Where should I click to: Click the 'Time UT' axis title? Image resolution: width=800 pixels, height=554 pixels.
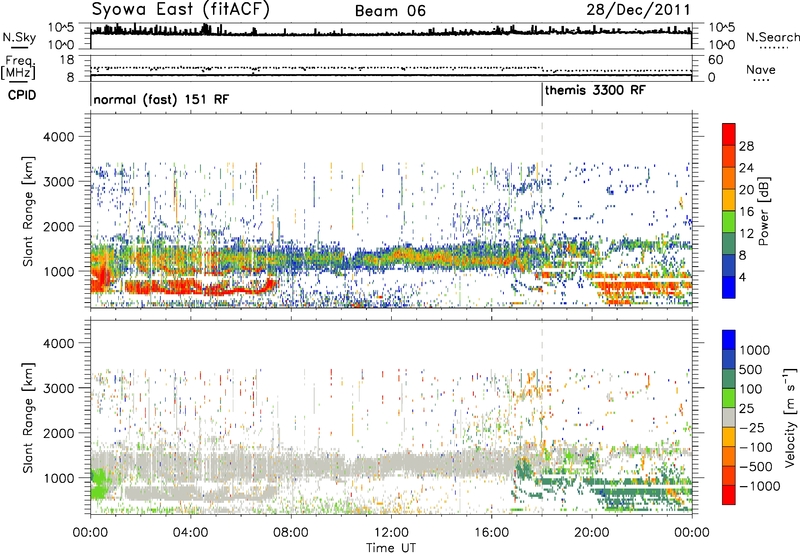(x=391, y=548)
